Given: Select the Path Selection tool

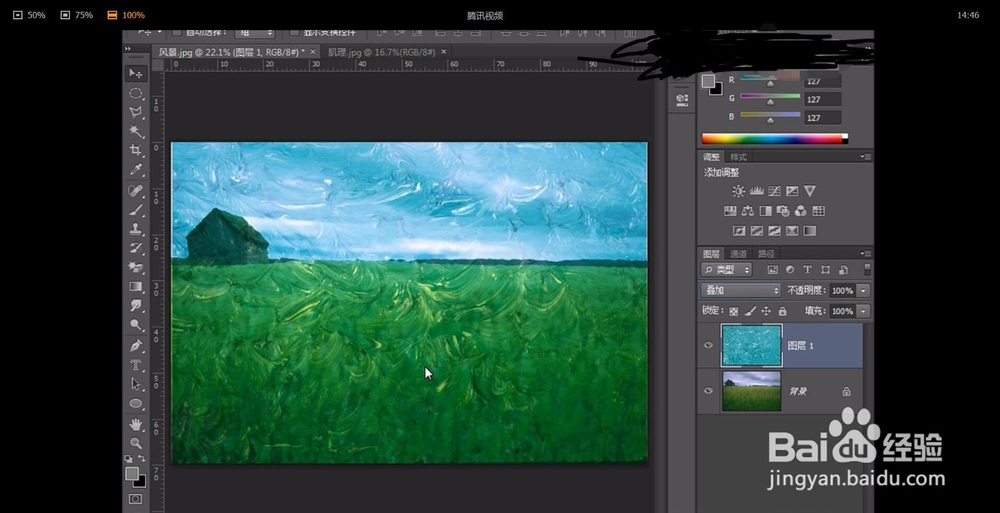Looking at the screenshot, I should pos(136,384).
